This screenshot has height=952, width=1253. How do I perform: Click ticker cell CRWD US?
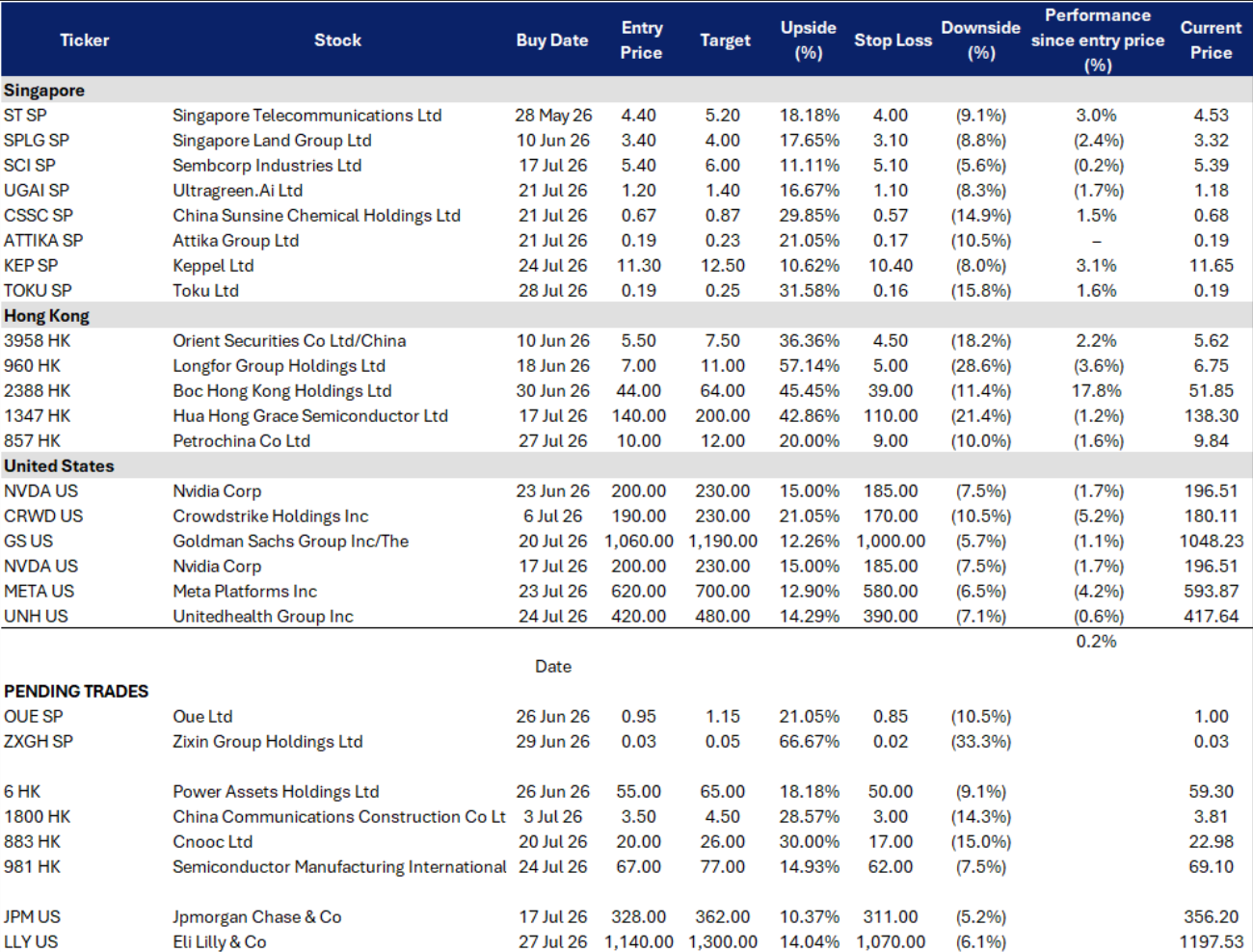(x=43, y=516)
